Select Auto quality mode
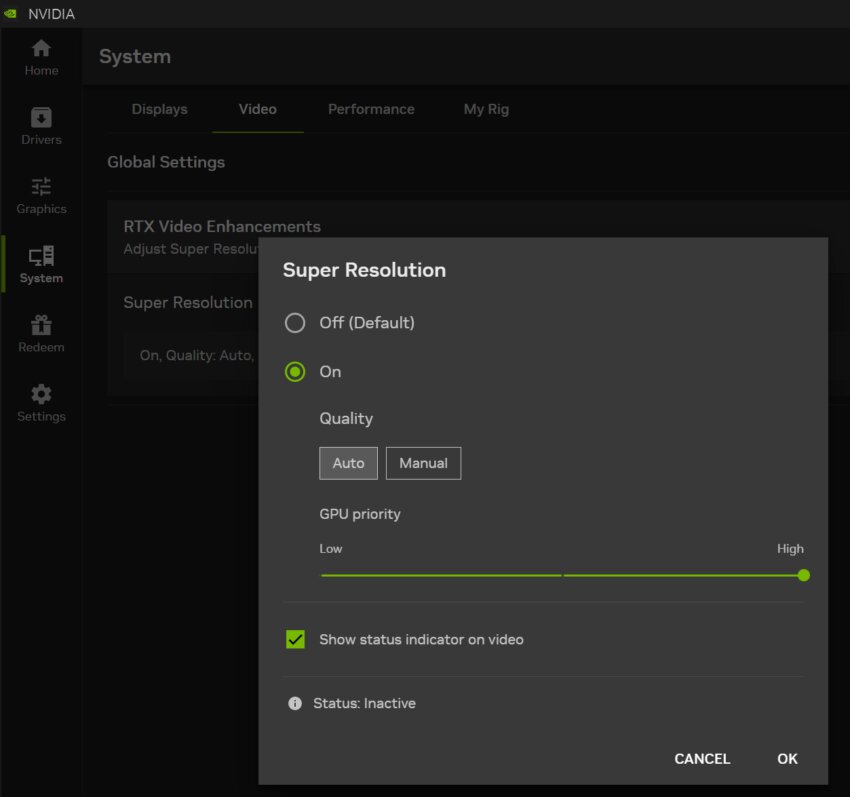Image resolution: width=850 pixels, height=797 pixels. click(348, 463)
